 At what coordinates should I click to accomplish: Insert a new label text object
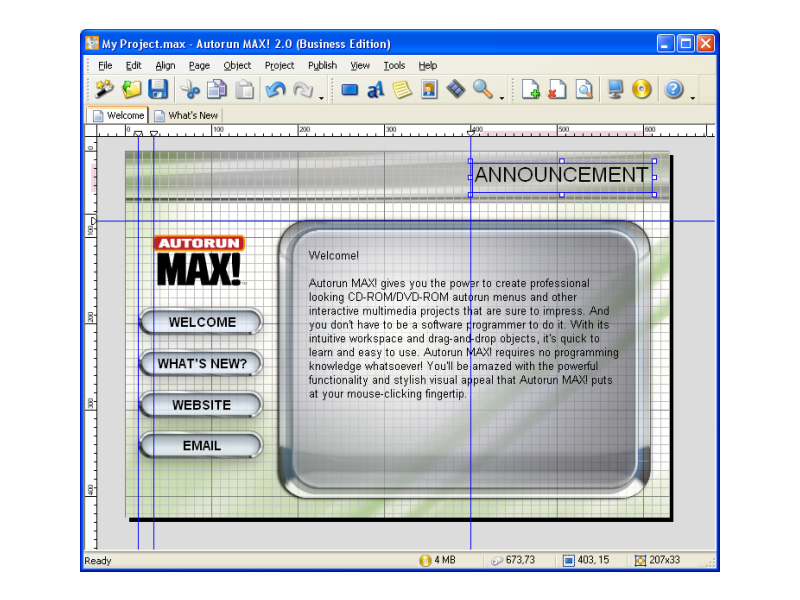point(376,90)
